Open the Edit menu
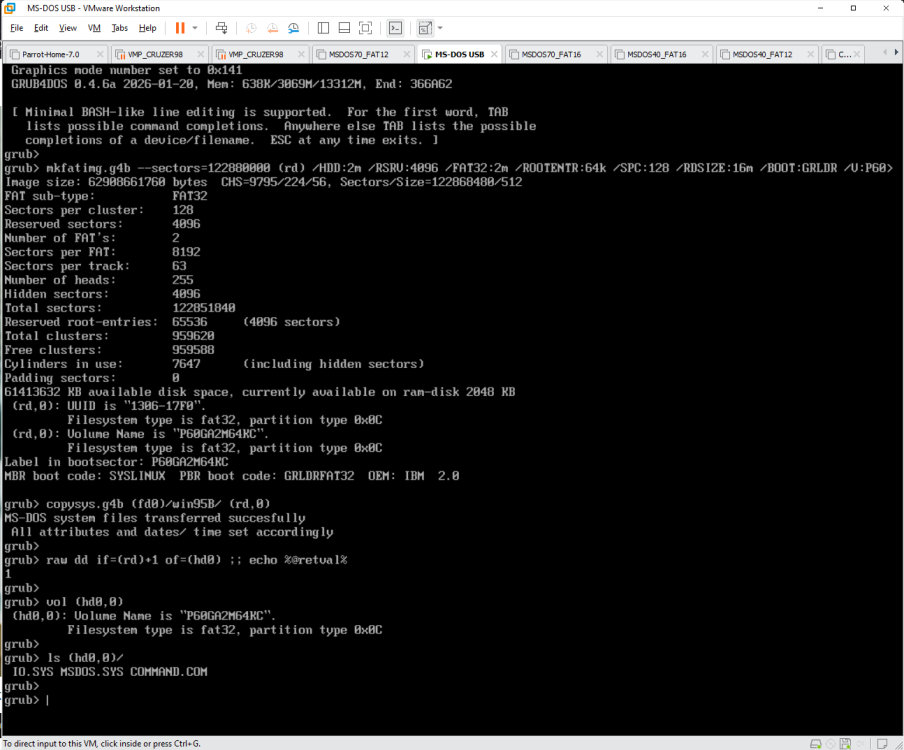The height and width of the screenshot is (750, 904). (41, 28)
